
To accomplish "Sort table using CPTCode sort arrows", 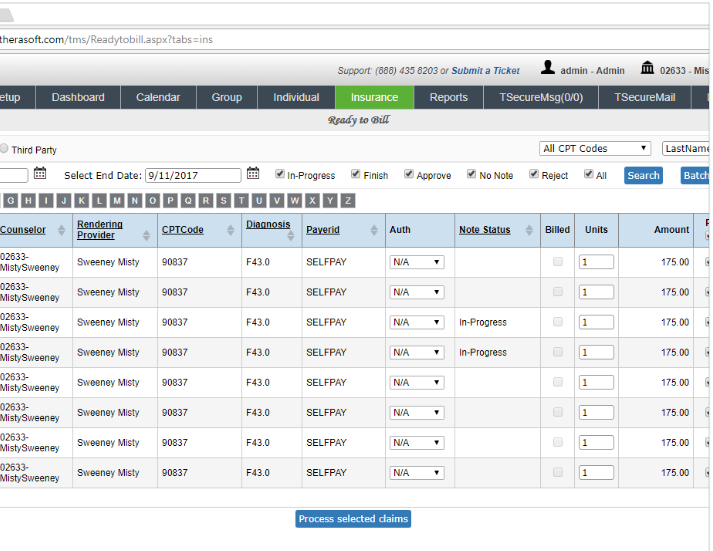I will 231,230.
